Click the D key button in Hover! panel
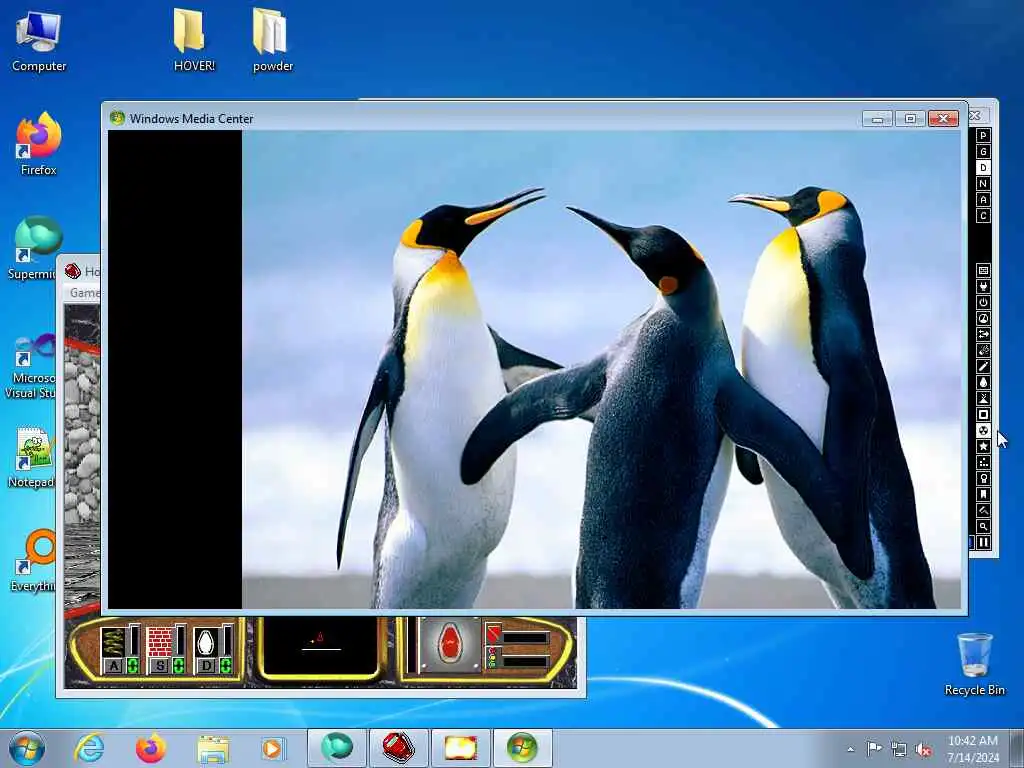Screen dimensions: 1024x768 (207, 665)
